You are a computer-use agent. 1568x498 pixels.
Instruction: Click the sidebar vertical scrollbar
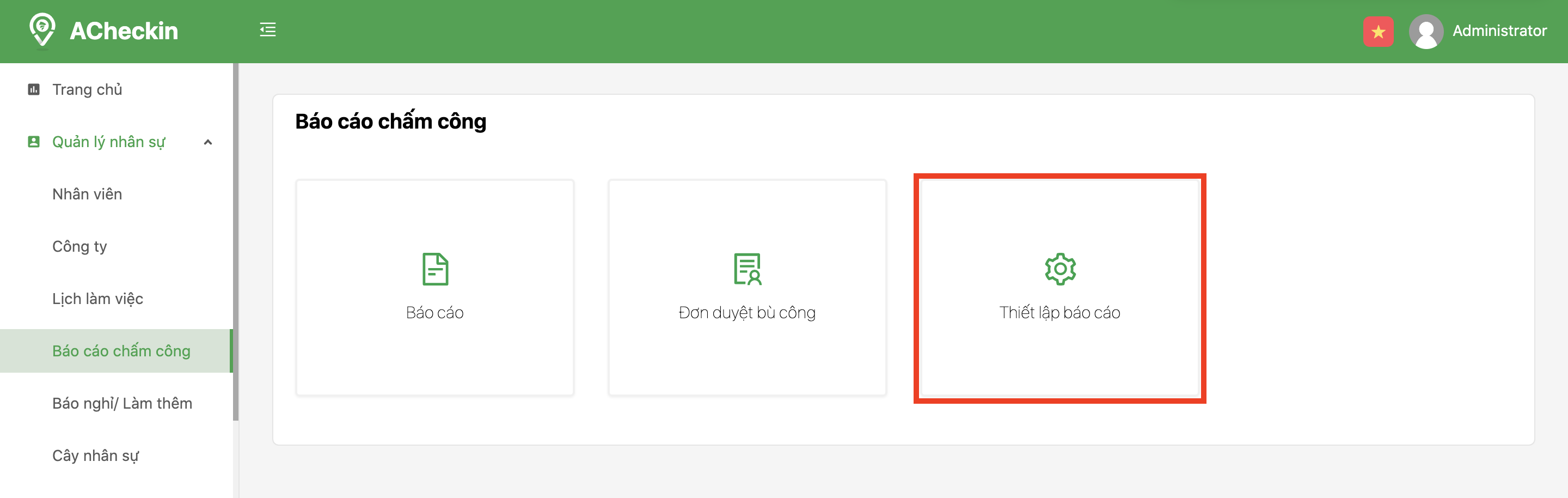pyautogui.click(x=236, y=242)
